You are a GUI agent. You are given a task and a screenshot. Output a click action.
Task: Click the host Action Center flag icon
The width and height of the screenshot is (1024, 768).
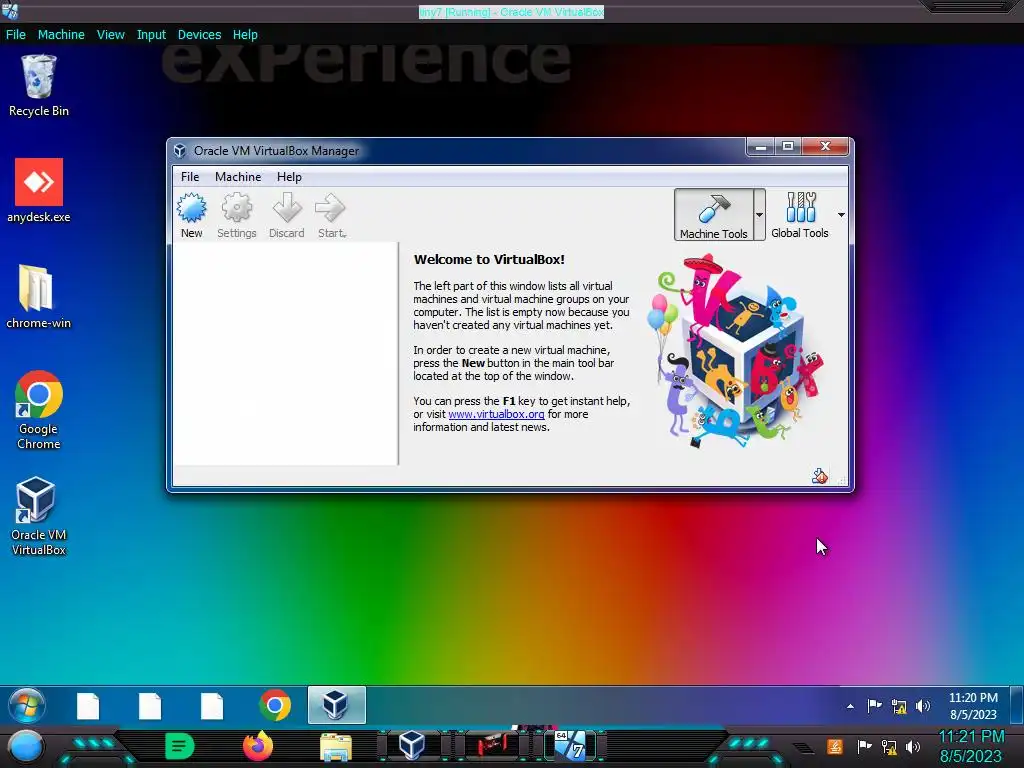coord(864,746)
